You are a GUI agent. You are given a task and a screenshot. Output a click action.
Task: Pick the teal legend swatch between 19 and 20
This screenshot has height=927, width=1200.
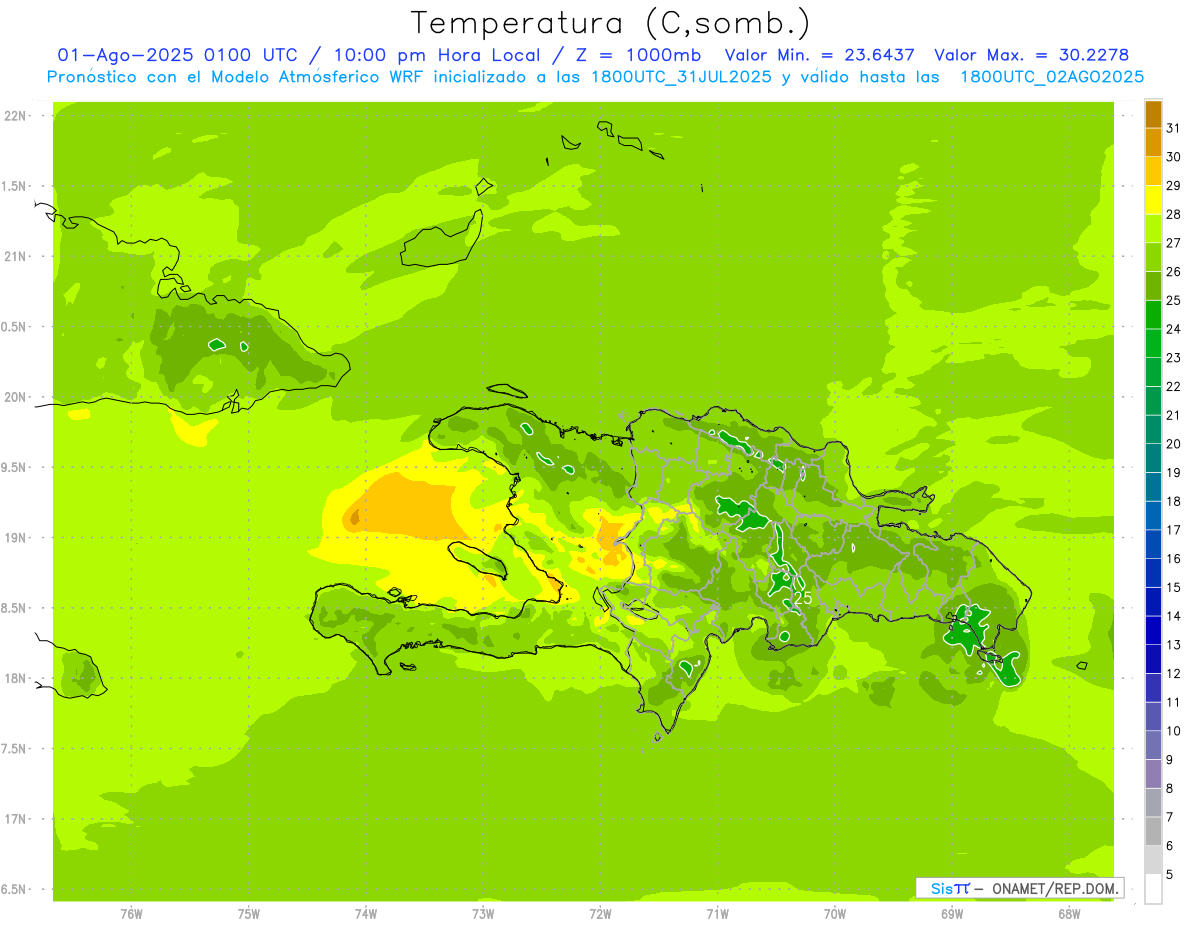[1153, 458]
